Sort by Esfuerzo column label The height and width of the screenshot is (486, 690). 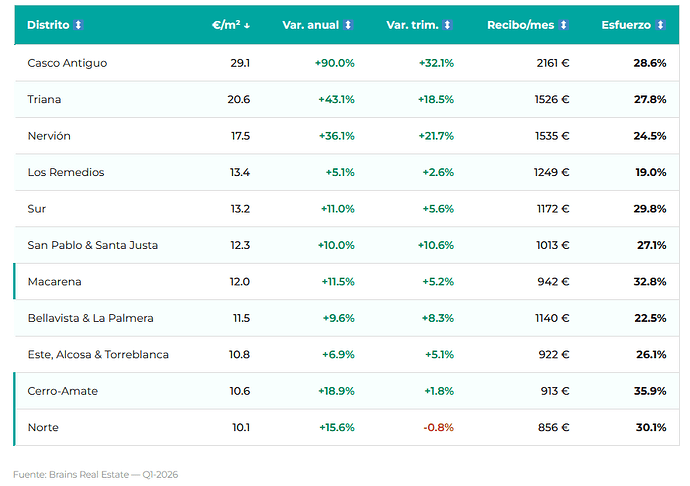coord(626,25)
